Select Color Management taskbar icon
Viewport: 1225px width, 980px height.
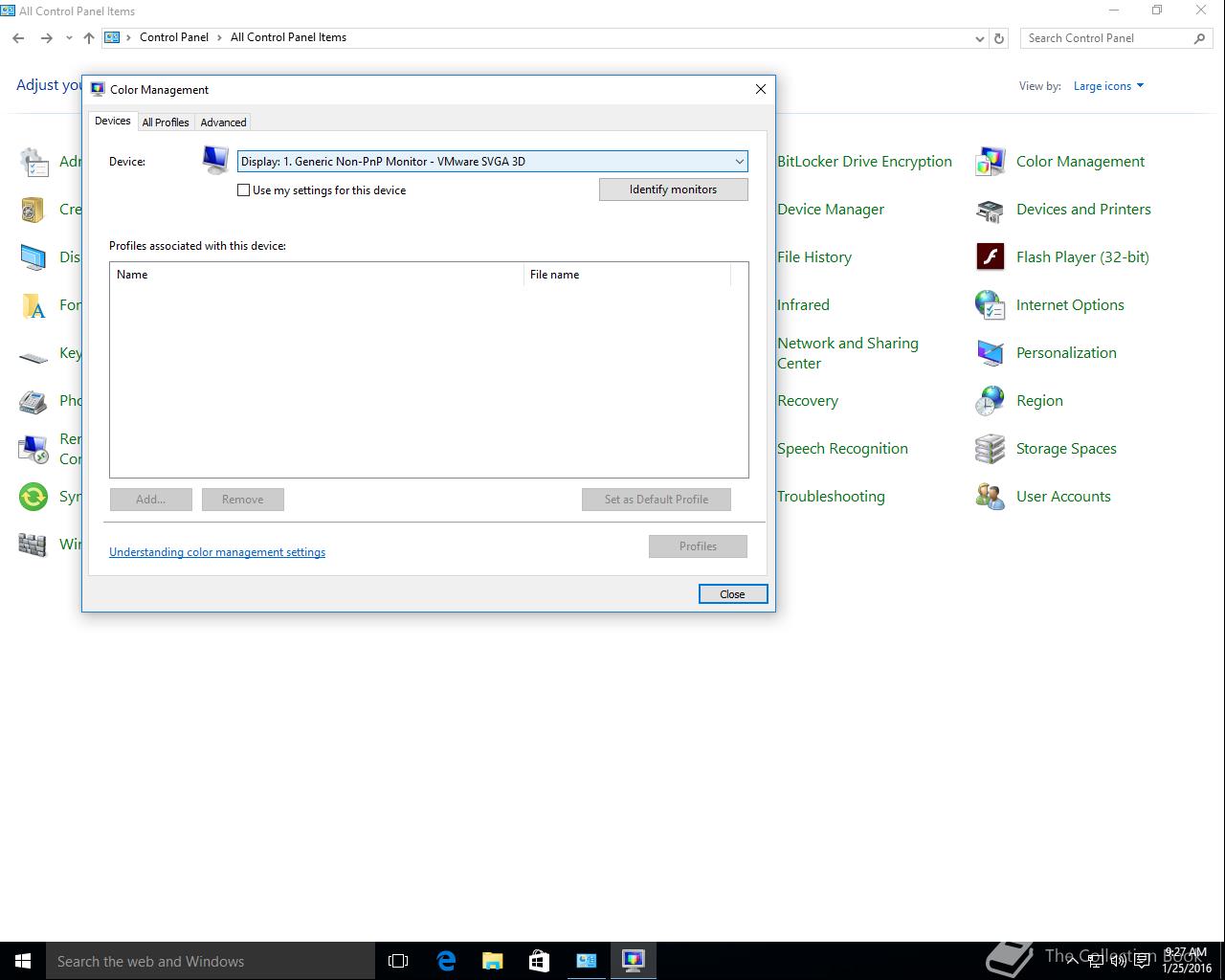pos(633,961)
